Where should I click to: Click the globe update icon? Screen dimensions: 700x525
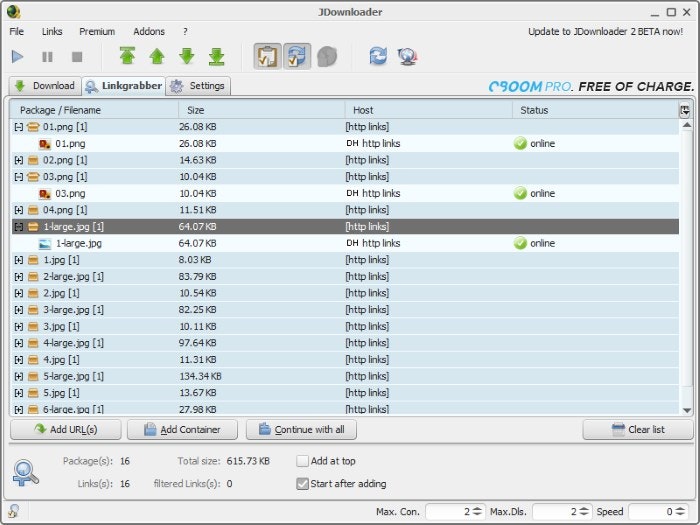tap(407, 56)
